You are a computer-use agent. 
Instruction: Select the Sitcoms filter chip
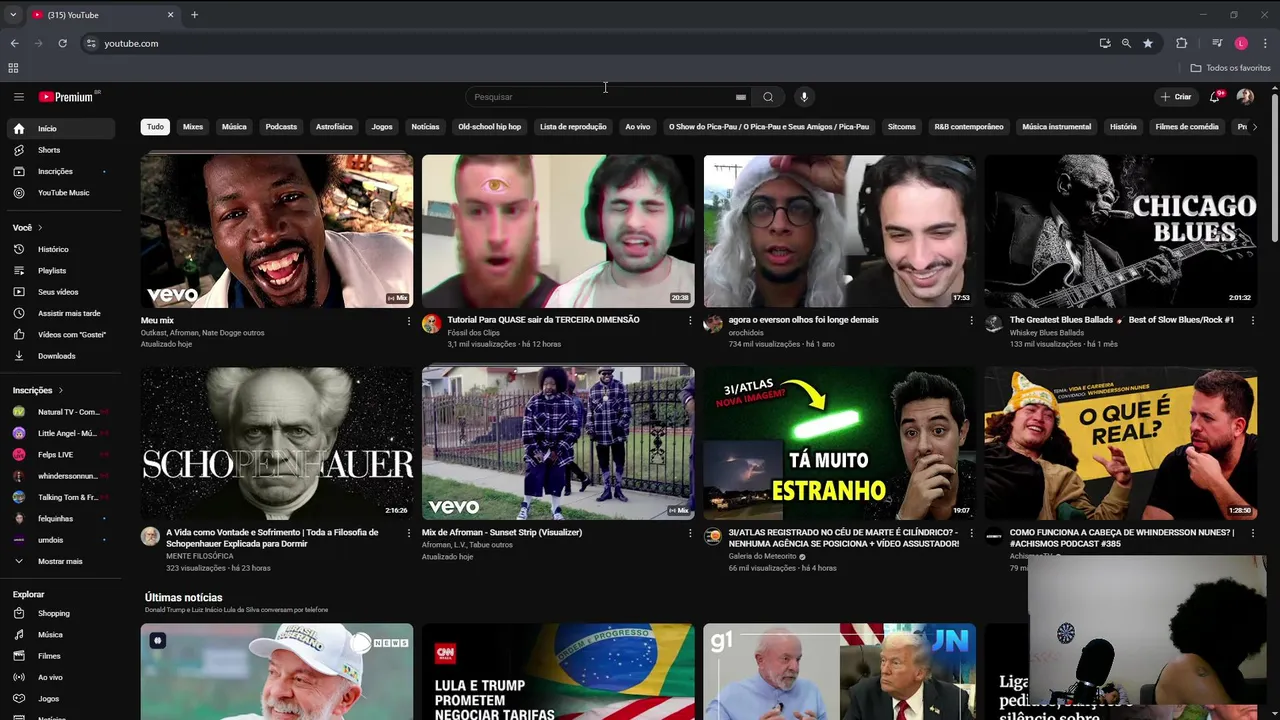click(901, 127)
